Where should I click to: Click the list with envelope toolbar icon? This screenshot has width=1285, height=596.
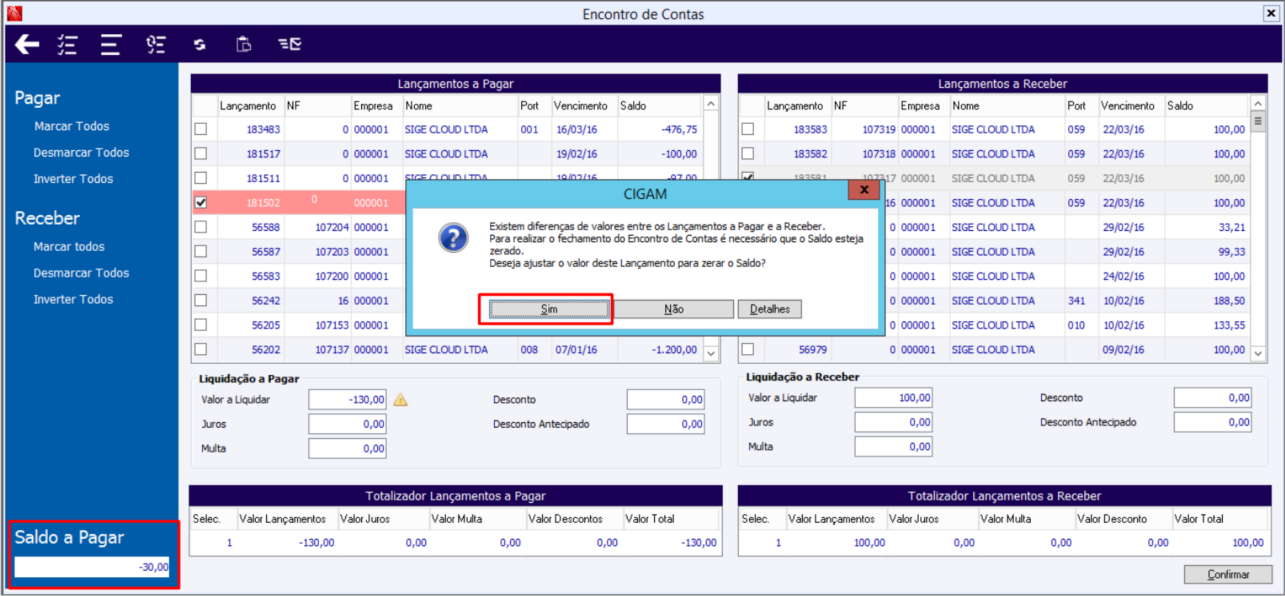(289, 44)
